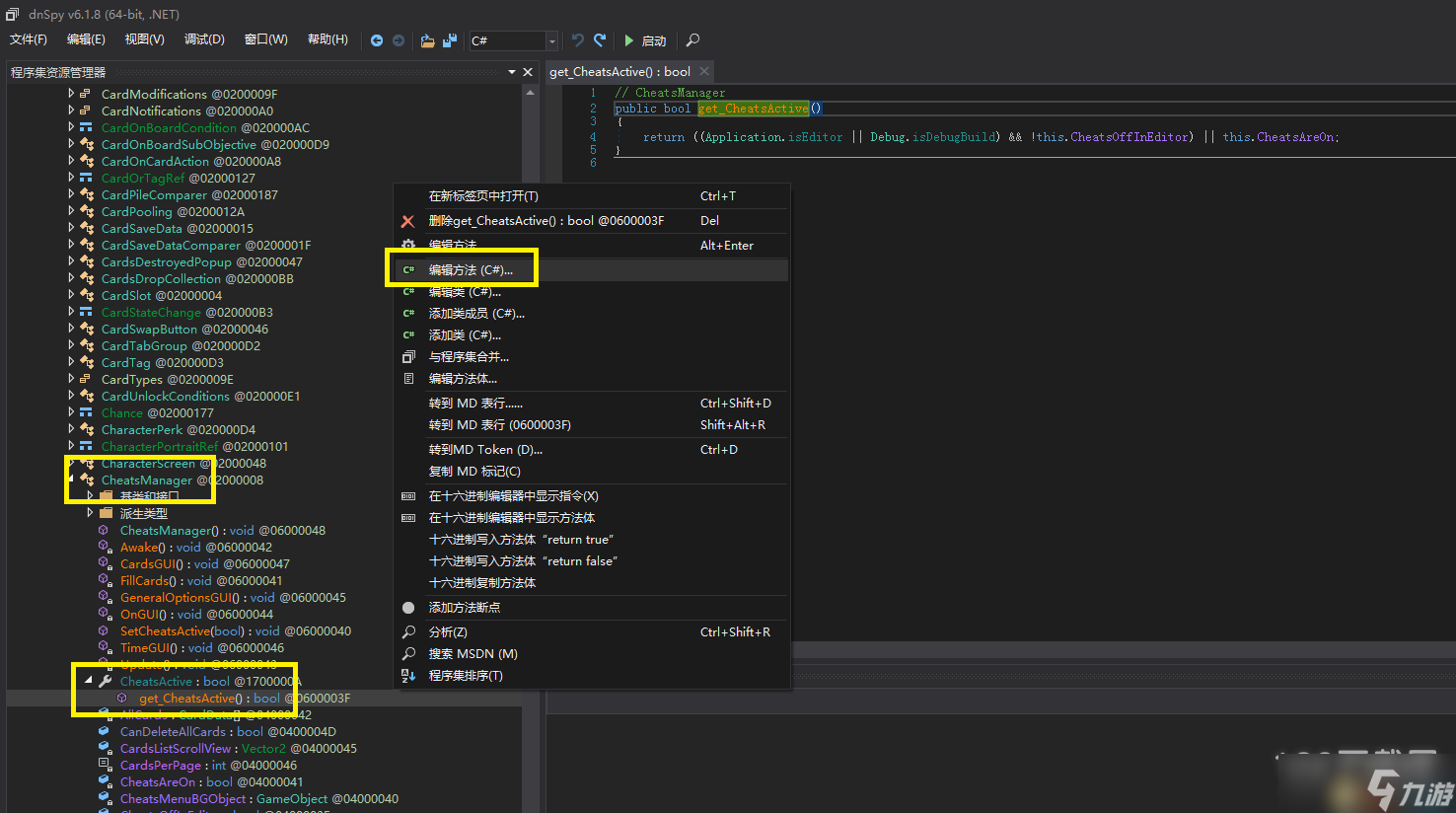
Task: Click the 程序集排序(T) sort icon
Action: click(x=408, y=676)
